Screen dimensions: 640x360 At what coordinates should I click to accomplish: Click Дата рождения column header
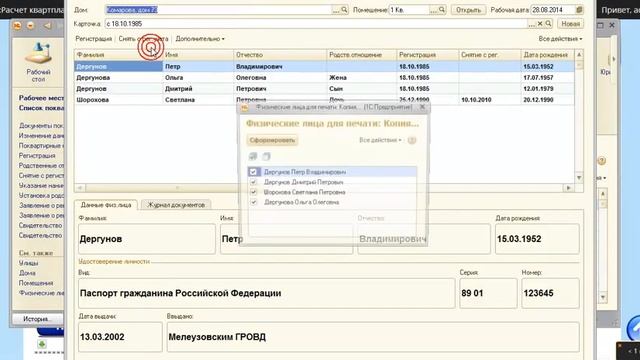pos(547,55)
